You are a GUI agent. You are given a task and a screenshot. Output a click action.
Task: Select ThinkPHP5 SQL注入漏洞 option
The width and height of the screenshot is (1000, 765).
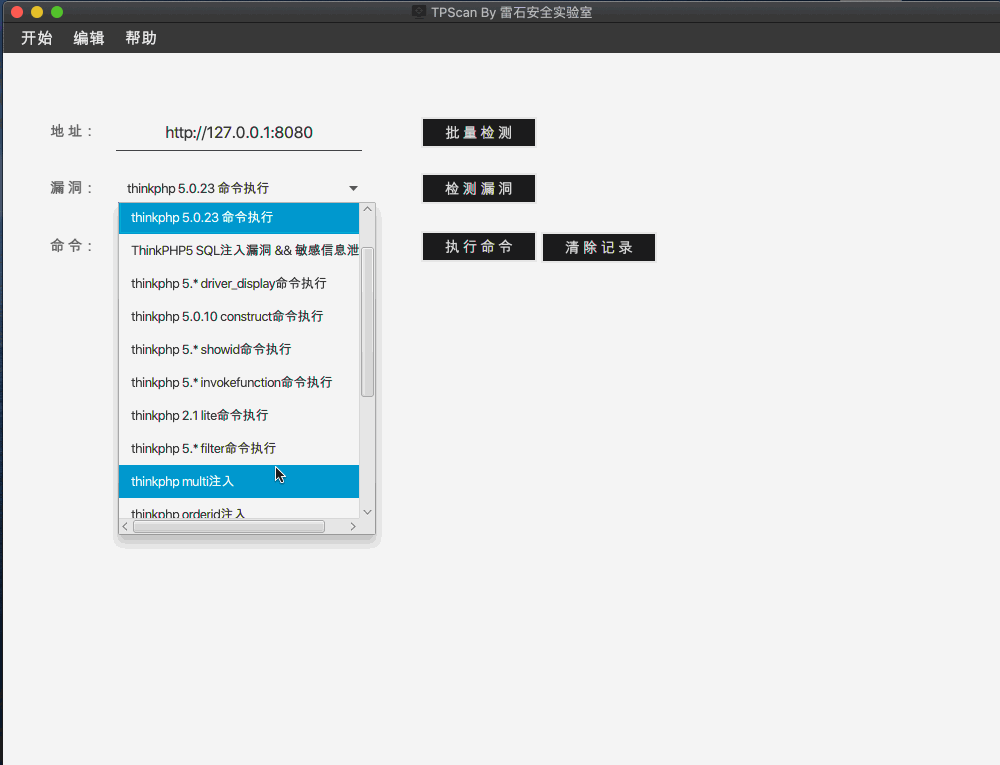click(239, 251)
